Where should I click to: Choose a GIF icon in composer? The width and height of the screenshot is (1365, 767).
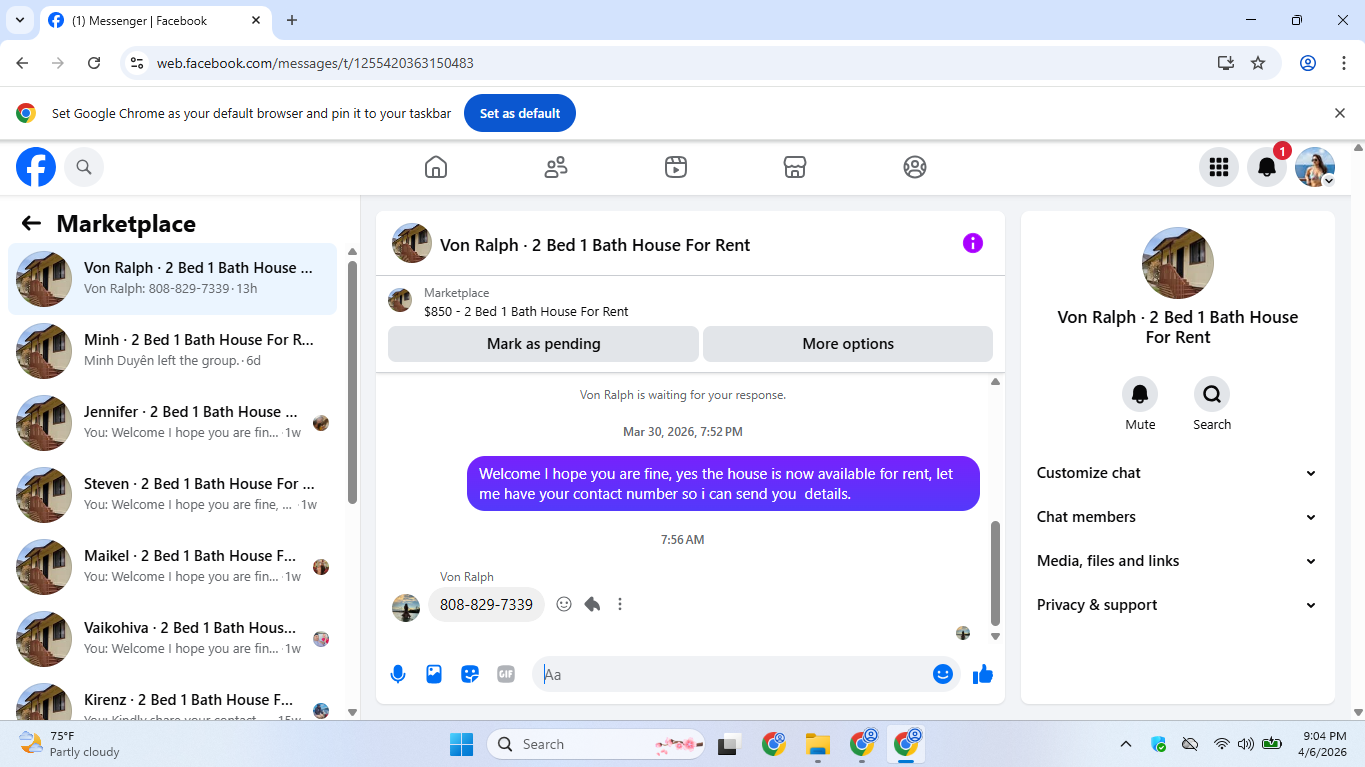point(506,674)
